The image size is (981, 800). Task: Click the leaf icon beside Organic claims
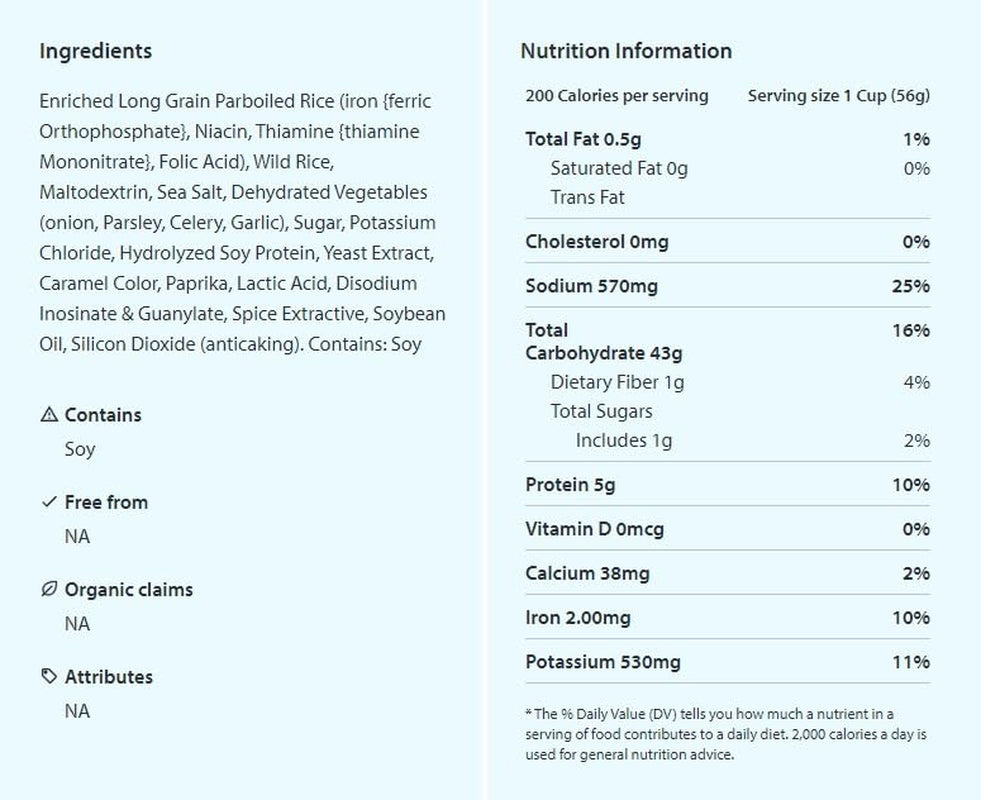49,589
